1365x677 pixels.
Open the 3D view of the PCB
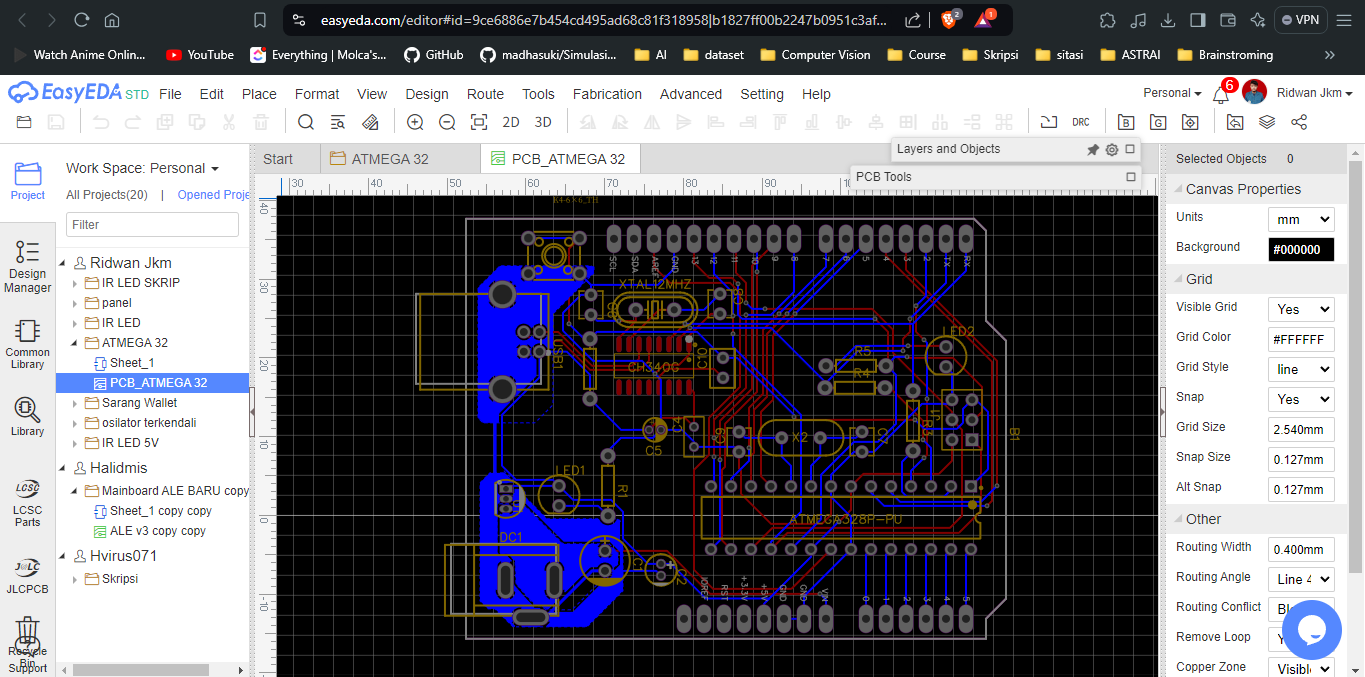[543, 122]
